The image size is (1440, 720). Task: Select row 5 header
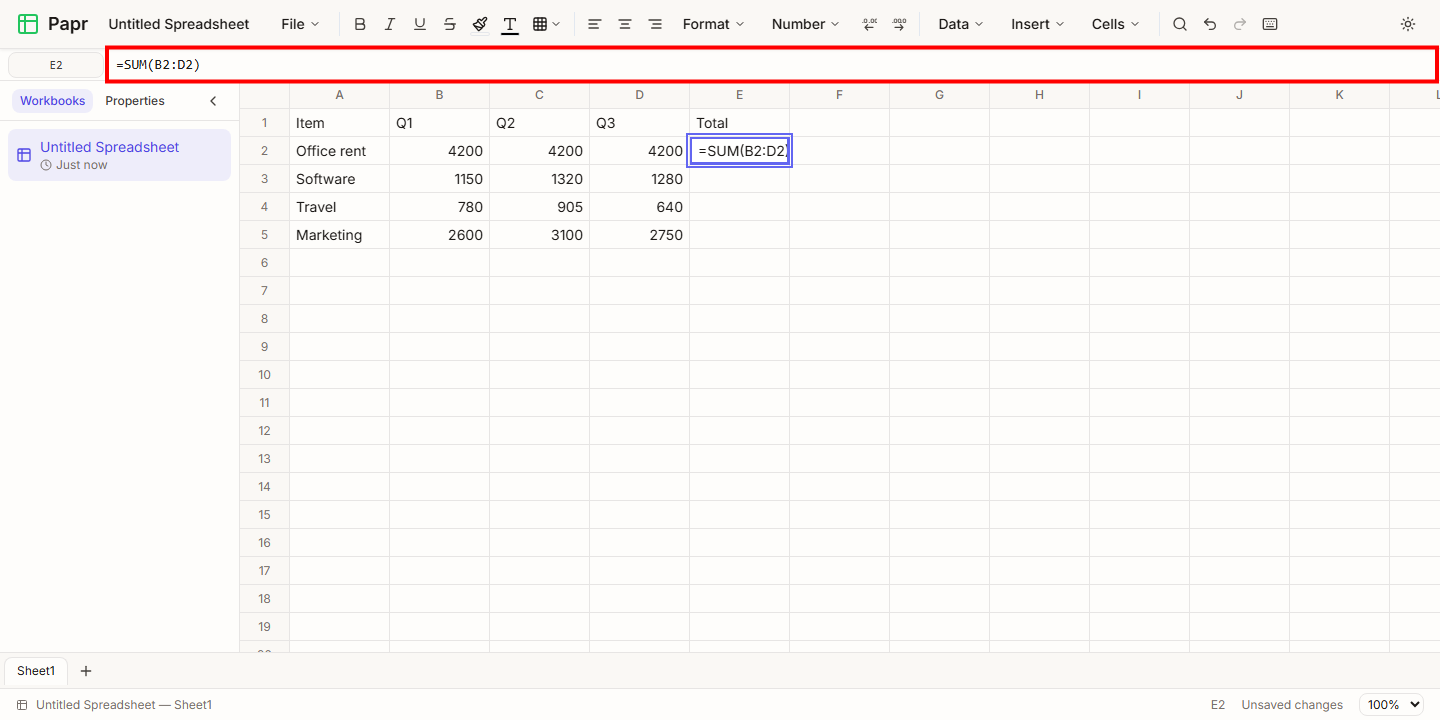tap(265, 235)
